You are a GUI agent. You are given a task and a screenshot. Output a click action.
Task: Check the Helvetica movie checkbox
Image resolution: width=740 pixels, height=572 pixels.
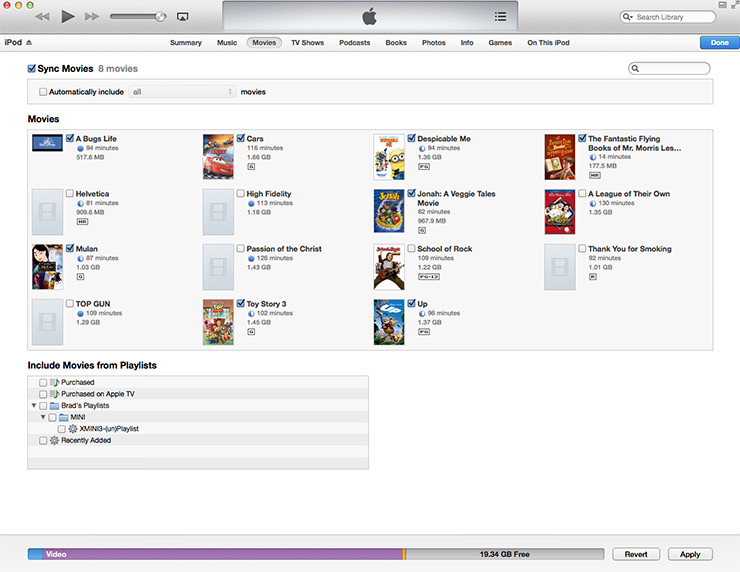70,193
